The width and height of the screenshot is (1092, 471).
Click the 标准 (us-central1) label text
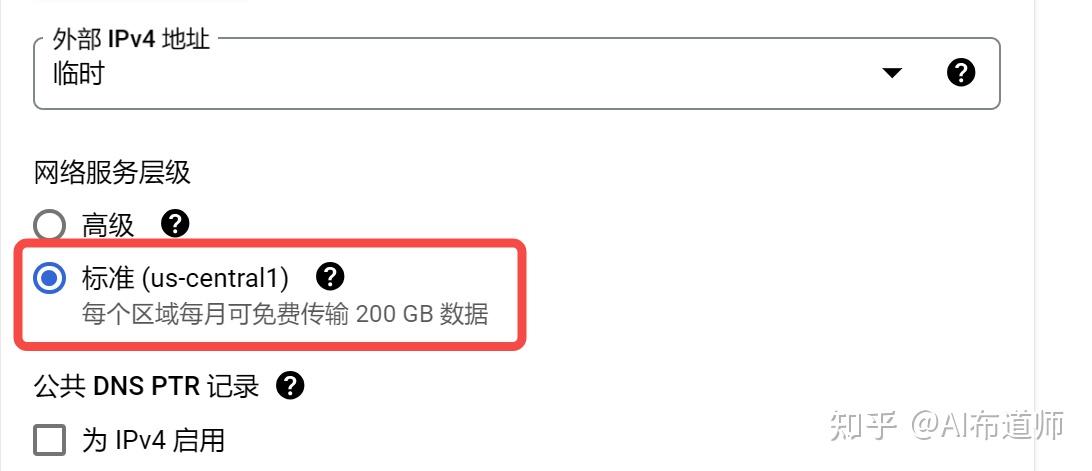(185, 278)
